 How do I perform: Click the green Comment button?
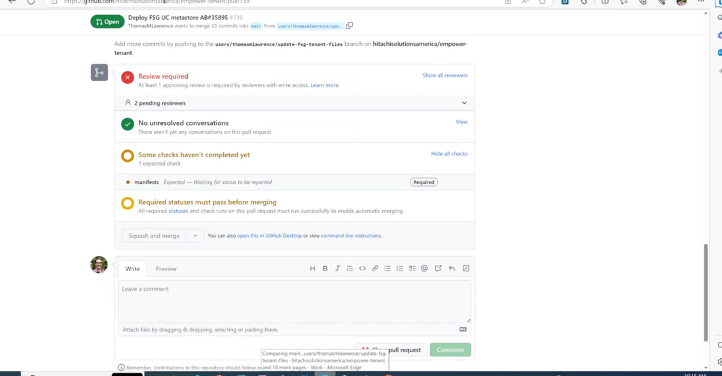pyautogui.click(x=450, y=350)
